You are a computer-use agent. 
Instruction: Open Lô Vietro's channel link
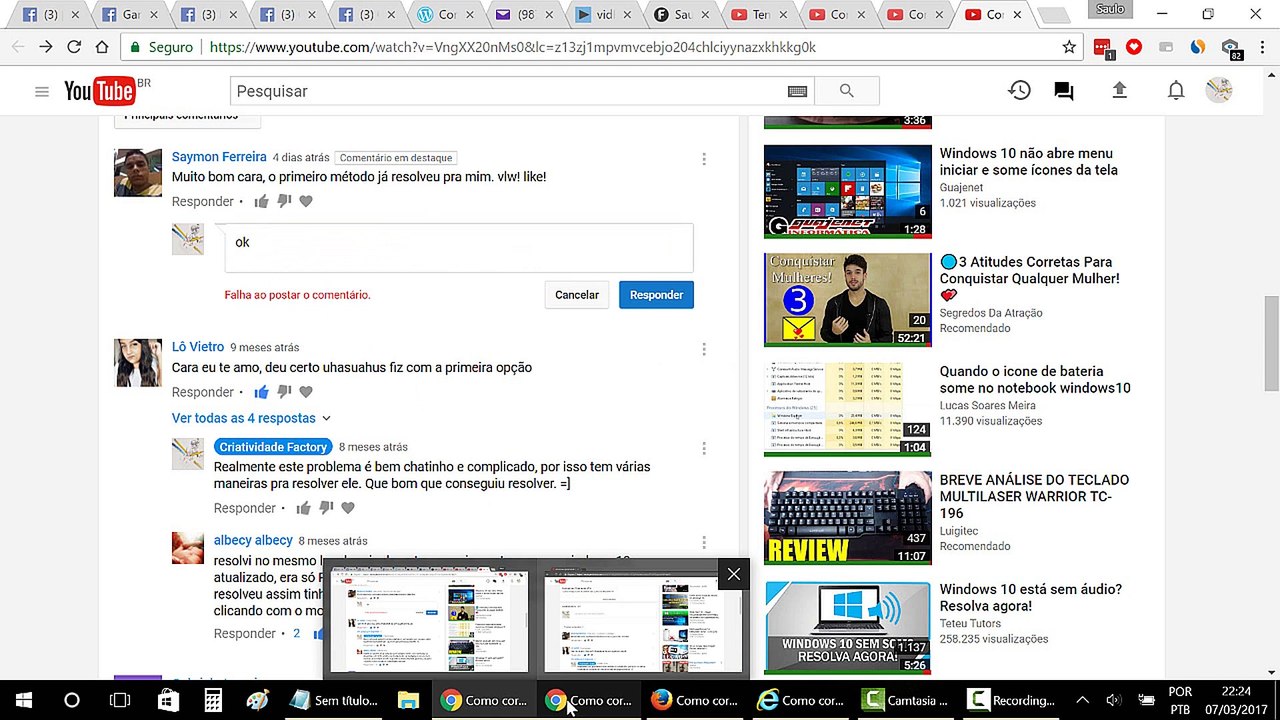[198, 347]
